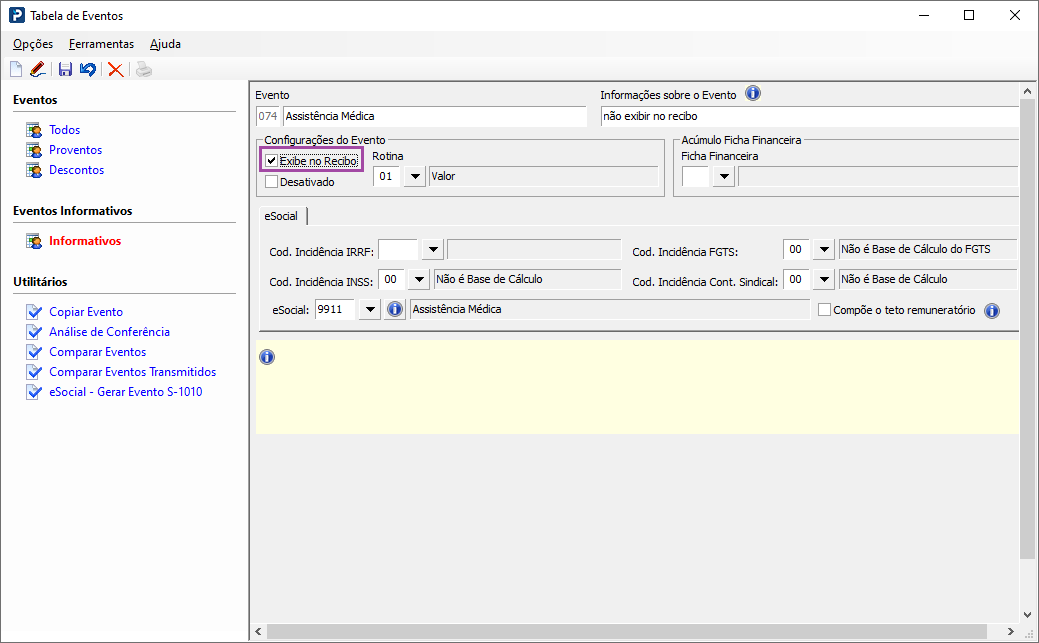
Task: Open the eSocial code dropdown arrow
Action: 370,310
